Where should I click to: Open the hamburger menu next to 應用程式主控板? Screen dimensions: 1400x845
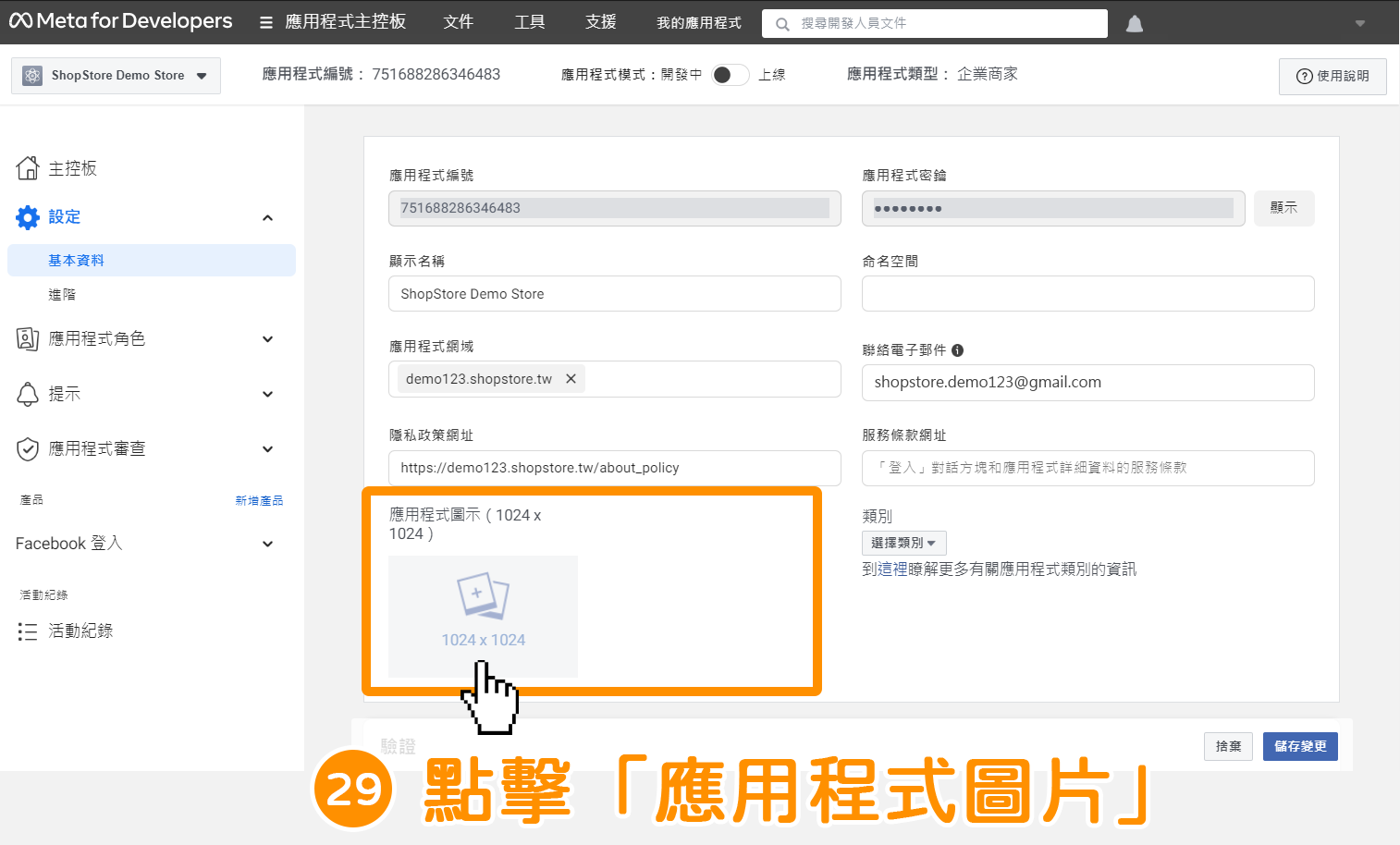[x=266, y=22]
